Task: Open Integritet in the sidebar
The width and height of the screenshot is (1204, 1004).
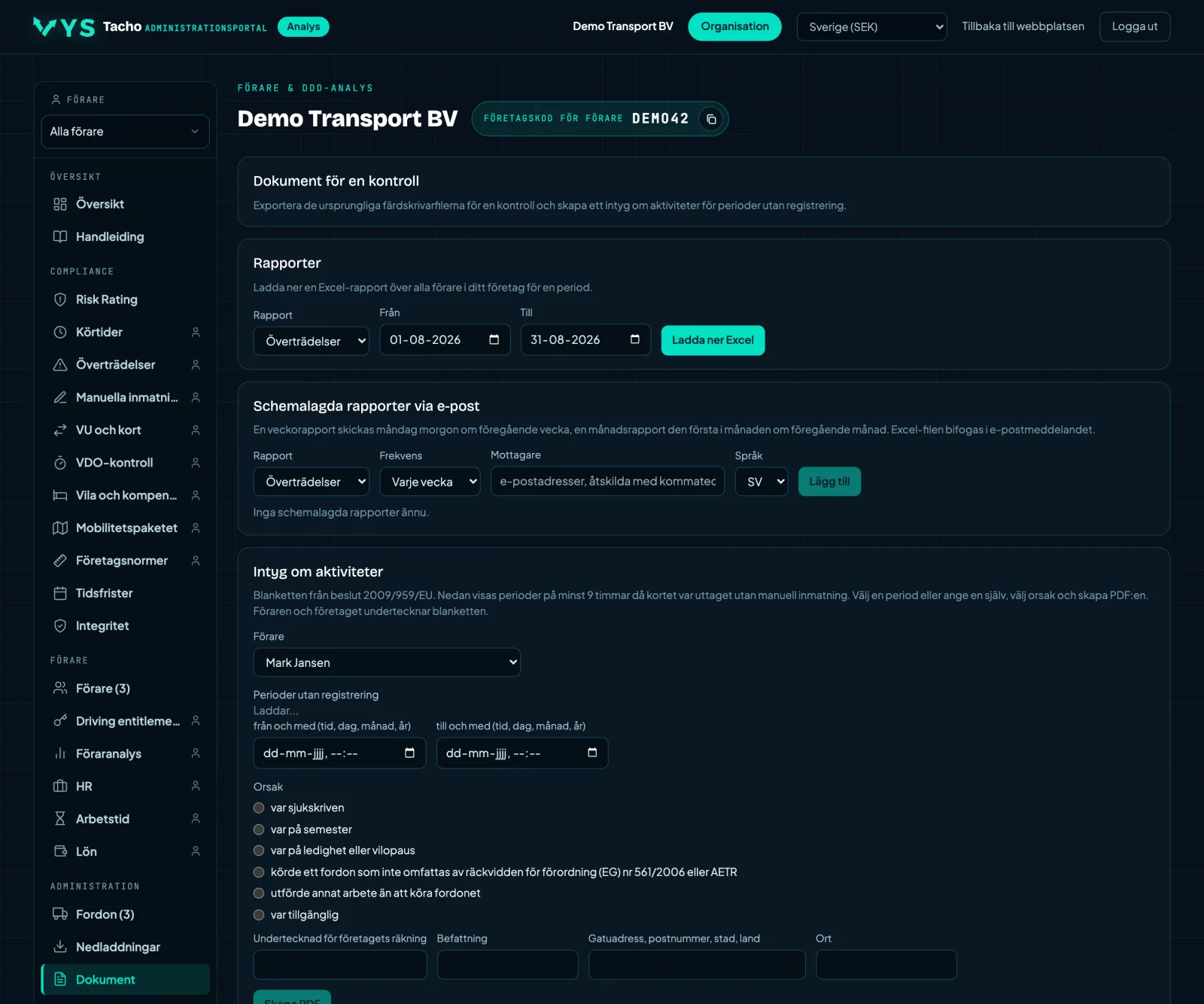Action: [x=125, y=626]
